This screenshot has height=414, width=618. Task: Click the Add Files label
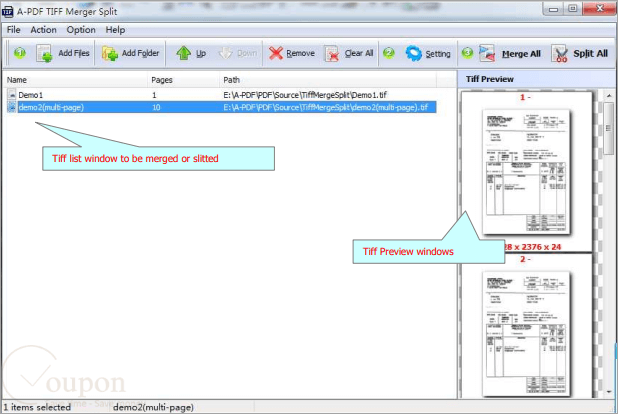pos(74,53)
